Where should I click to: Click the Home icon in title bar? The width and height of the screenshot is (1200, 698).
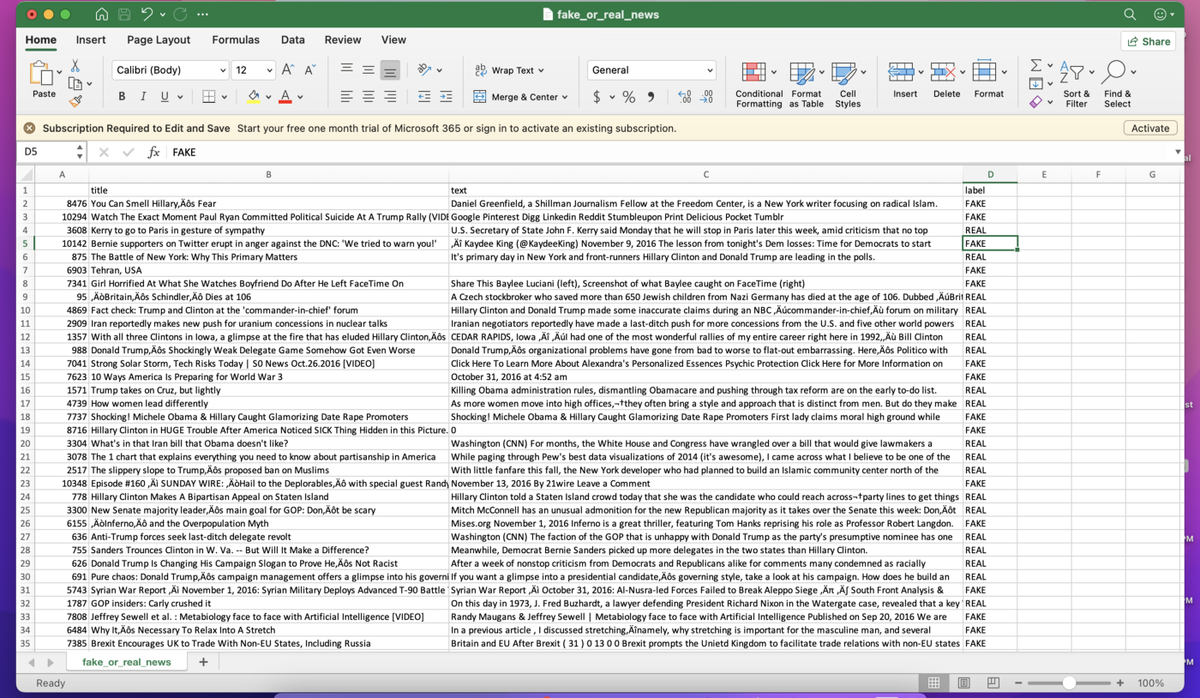[x=104, y=14]
